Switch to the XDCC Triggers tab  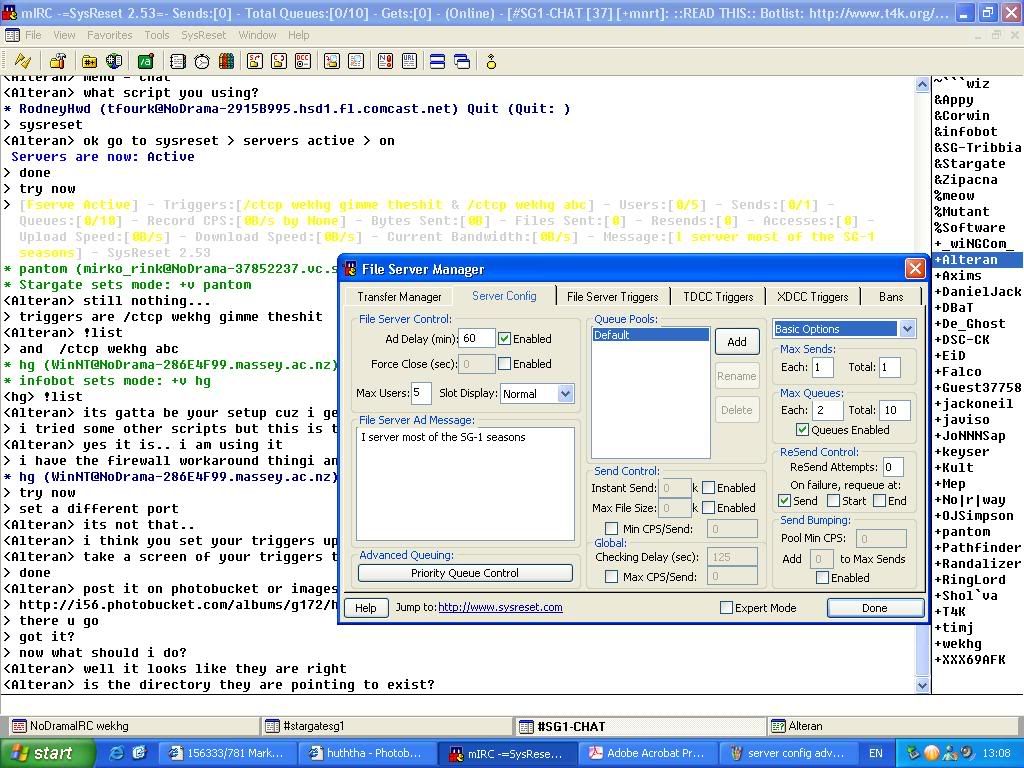(812, 297)
